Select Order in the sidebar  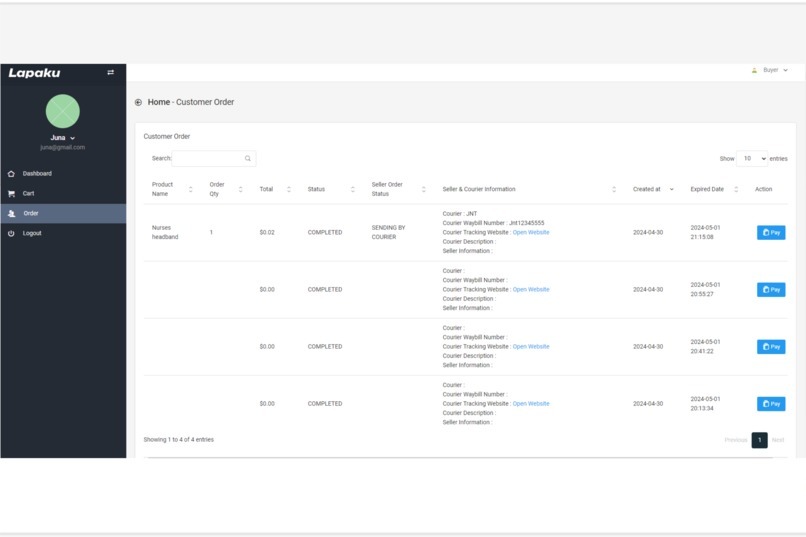pyautogui.click(x=63, y=213)
